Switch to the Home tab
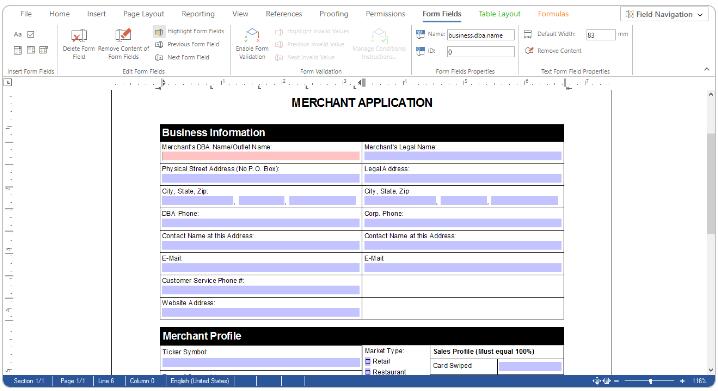This screenshot has width=718, height=391. click(x=60, y=14)
